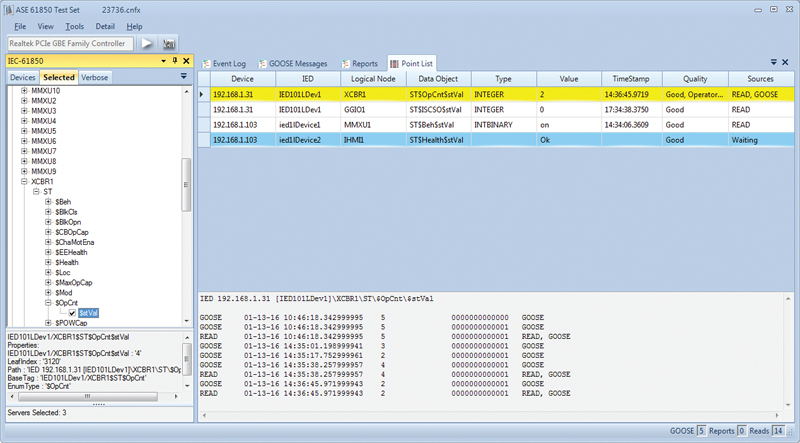
Task: Collapse the XCBR1 tree node
Action: pyautogui.click(x=25, y=182)
